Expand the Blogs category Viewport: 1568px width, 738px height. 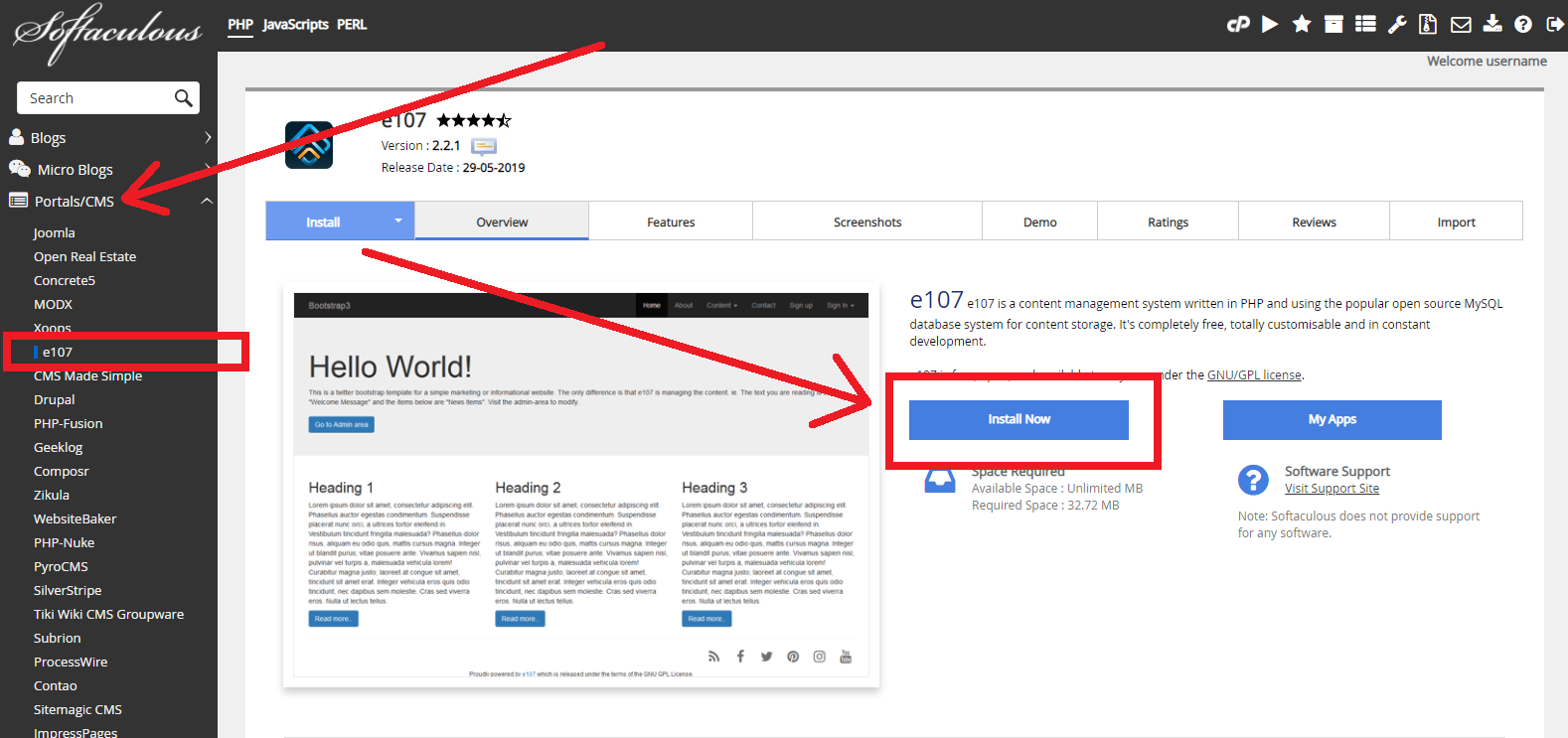pyautogui.click(x=207, y=138)
